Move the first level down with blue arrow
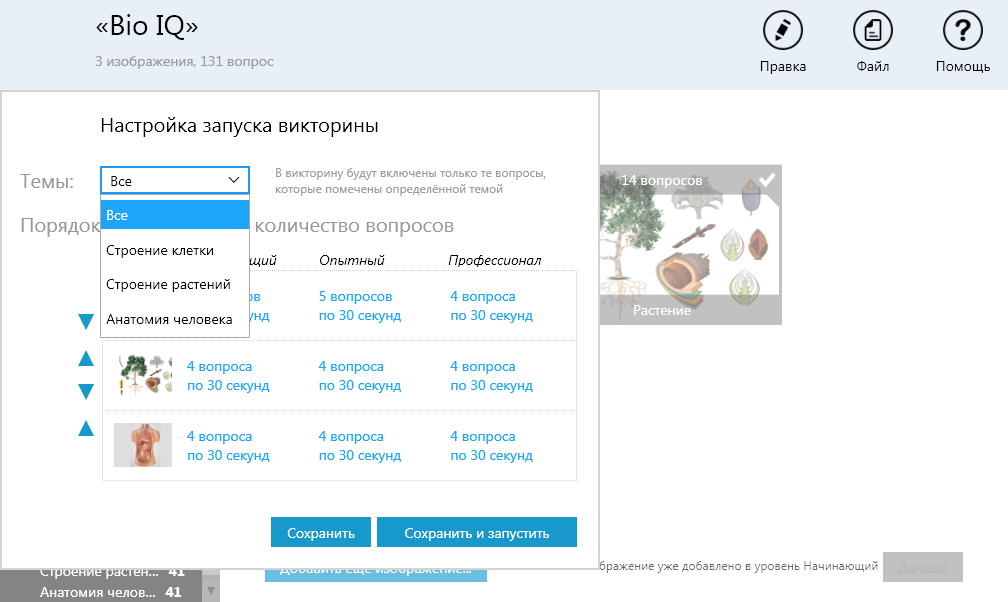Image resolution: width=1008 pixels, height=602 pixels. click(86, 321)
